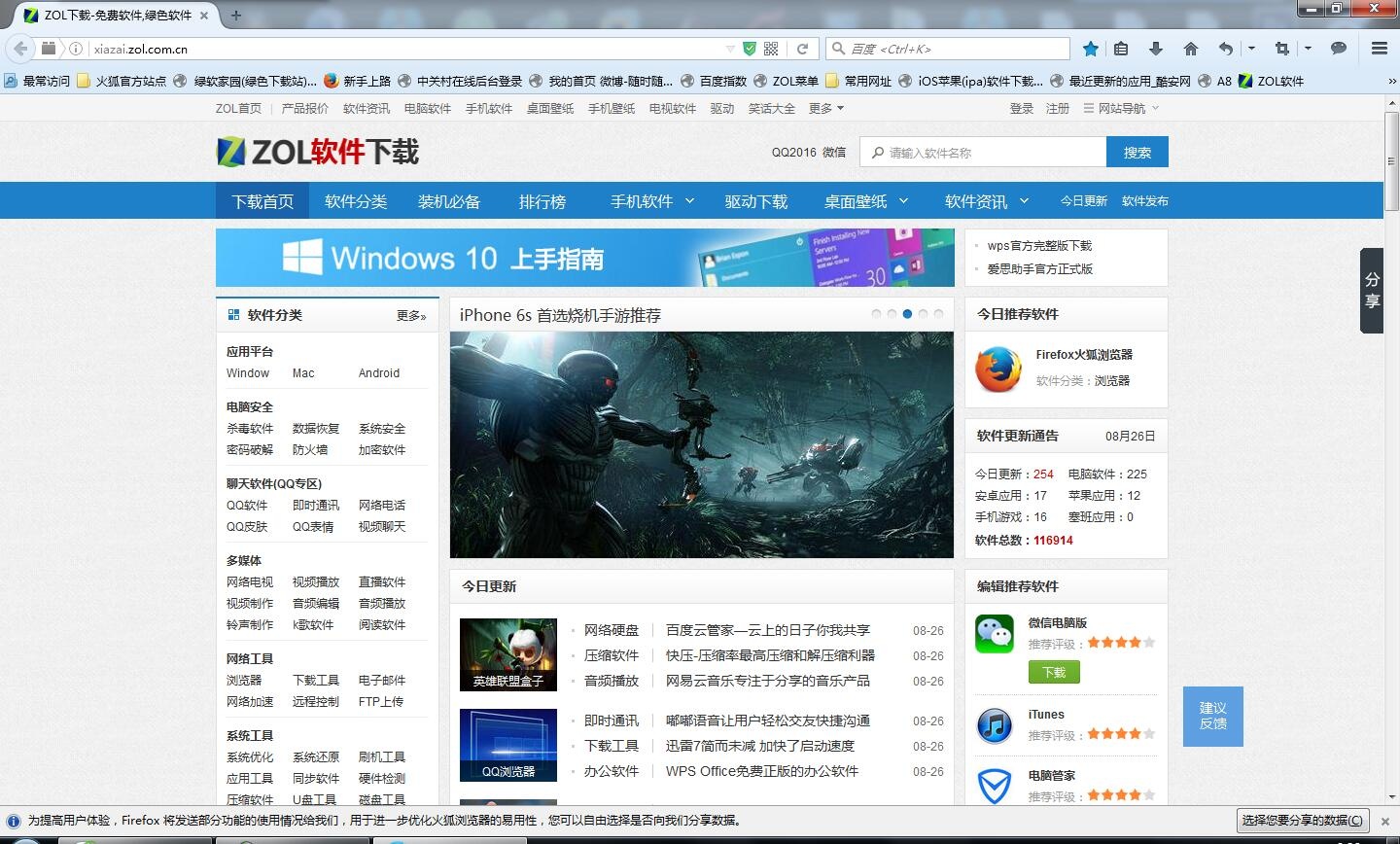Open the chat speech bubble icon

[1339, 49]
